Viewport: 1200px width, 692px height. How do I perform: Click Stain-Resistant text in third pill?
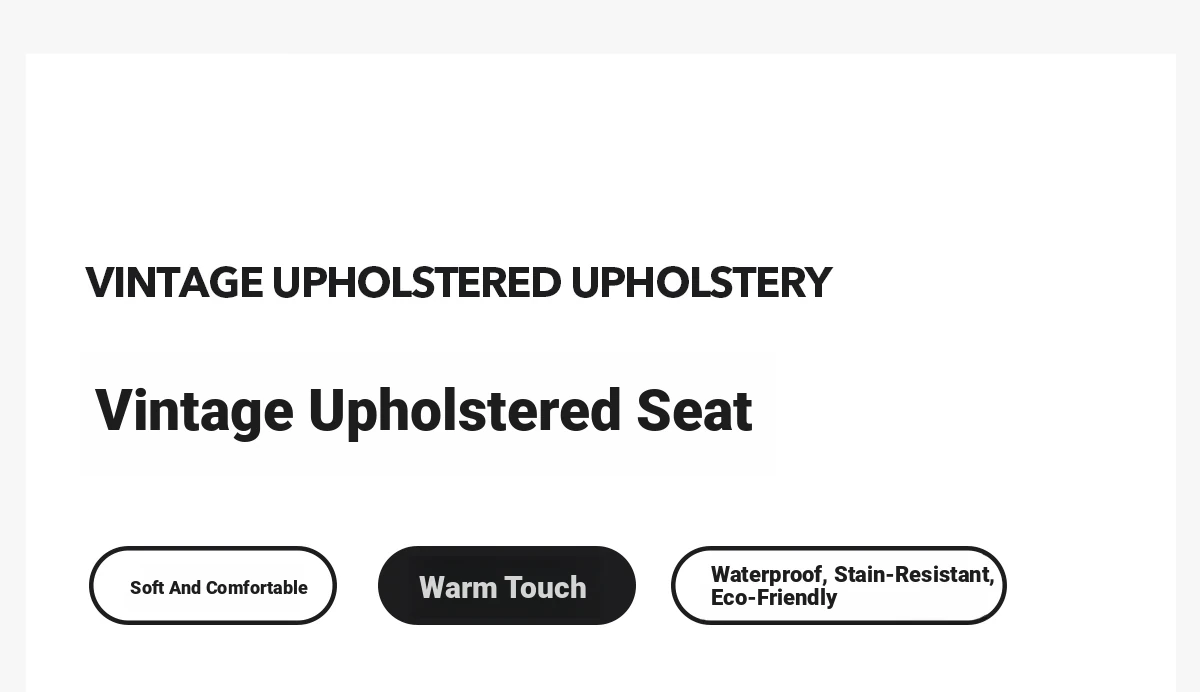[x=914, y=575]
